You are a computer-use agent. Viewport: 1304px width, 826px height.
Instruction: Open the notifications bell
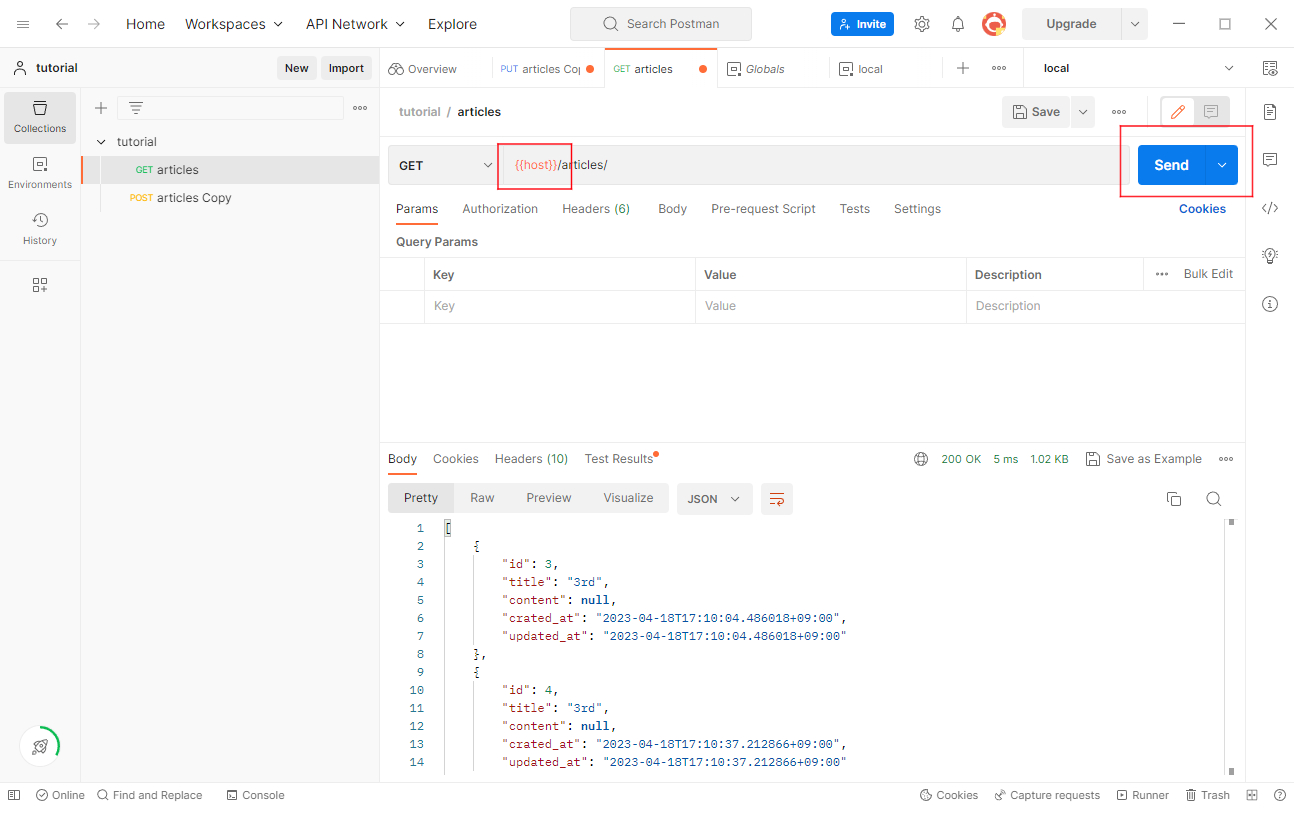[958, 24]
